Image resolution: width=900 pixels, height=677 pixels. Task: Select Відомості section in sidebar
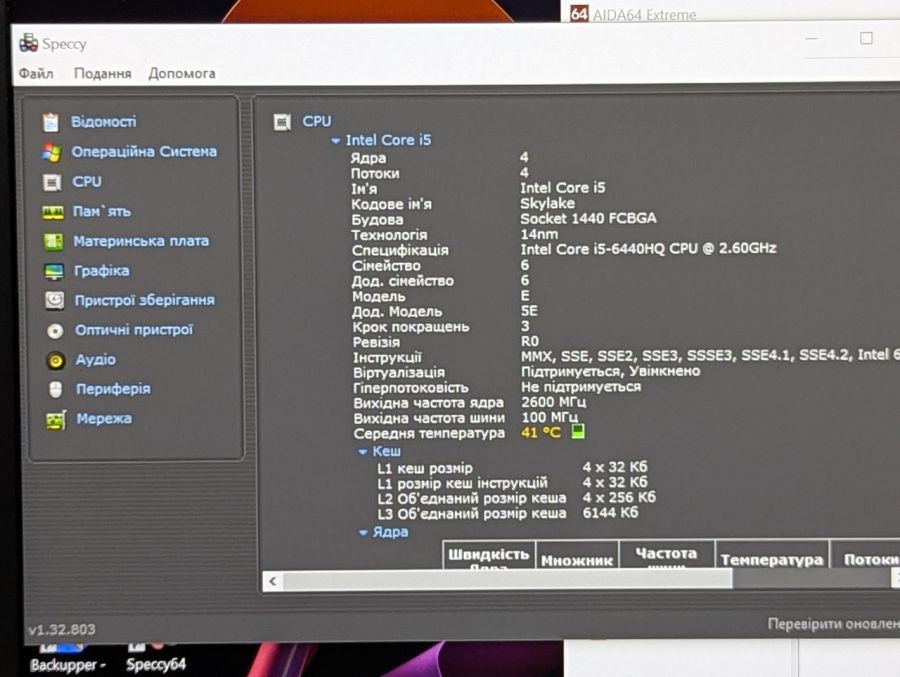pyautogui.click(x=104, y=122)
